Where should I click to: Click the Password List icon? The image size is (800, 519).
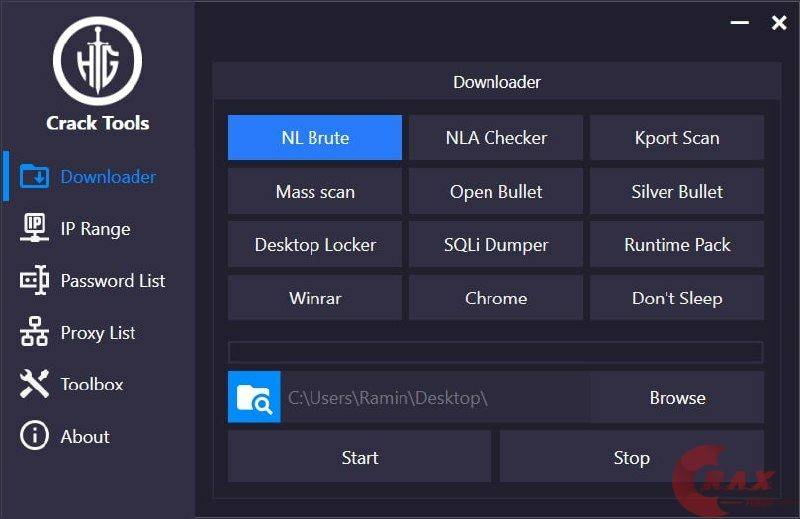tap(34, 280)
